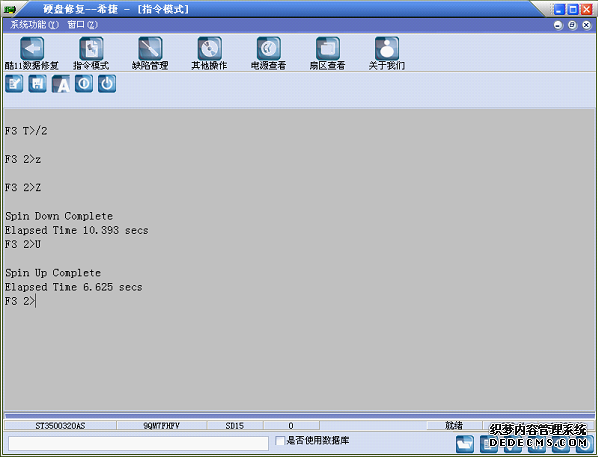This screenshot has height=457, width=598.
Task: Open the 系统功能 menu
Action: tap(34, 25)
